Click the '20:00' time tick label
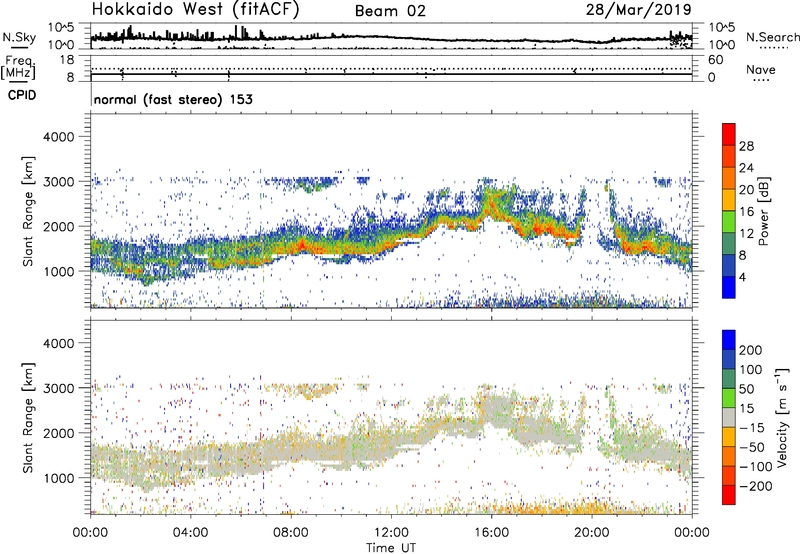Screen dimensions: 800x554 [591, 533]
